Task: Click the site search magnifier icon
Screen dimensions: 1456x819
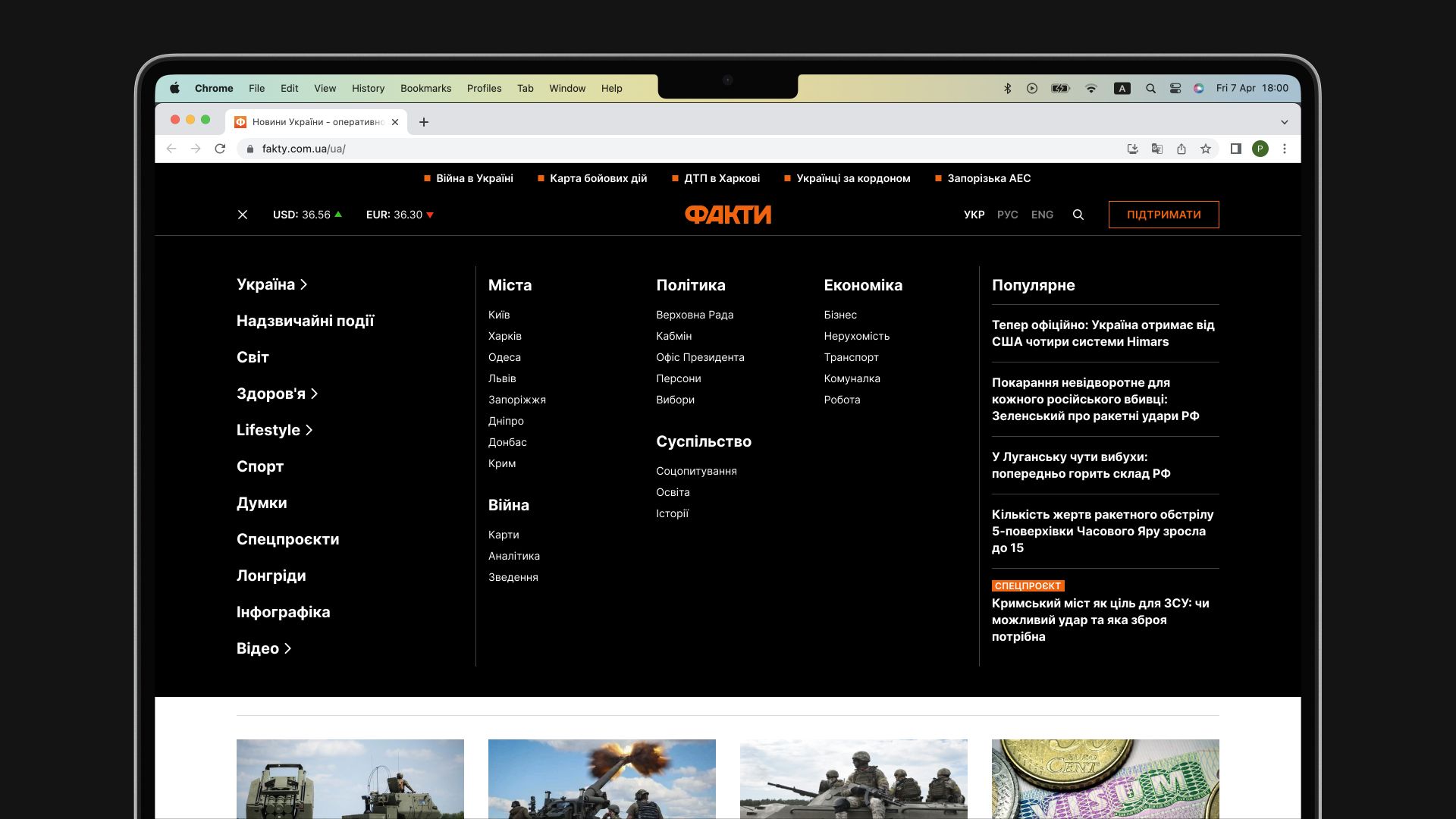Action: click(x=1078, y=215)
